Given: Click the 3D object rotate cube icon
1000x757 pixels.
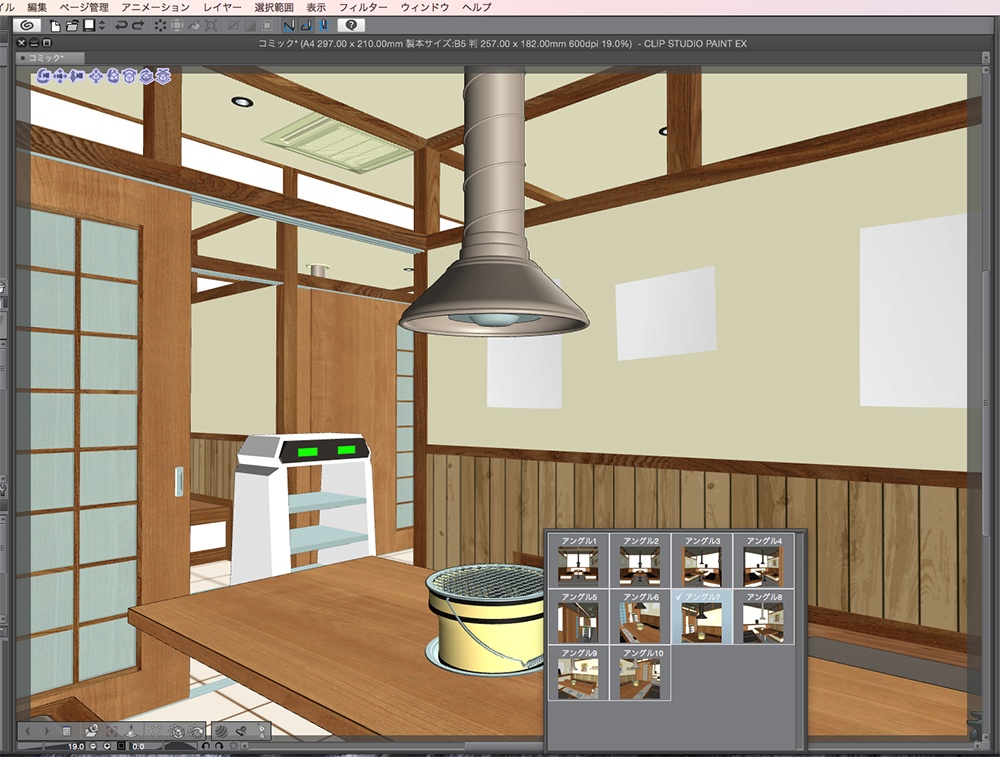Looking at the screenshot, I should tap(129, 75).
